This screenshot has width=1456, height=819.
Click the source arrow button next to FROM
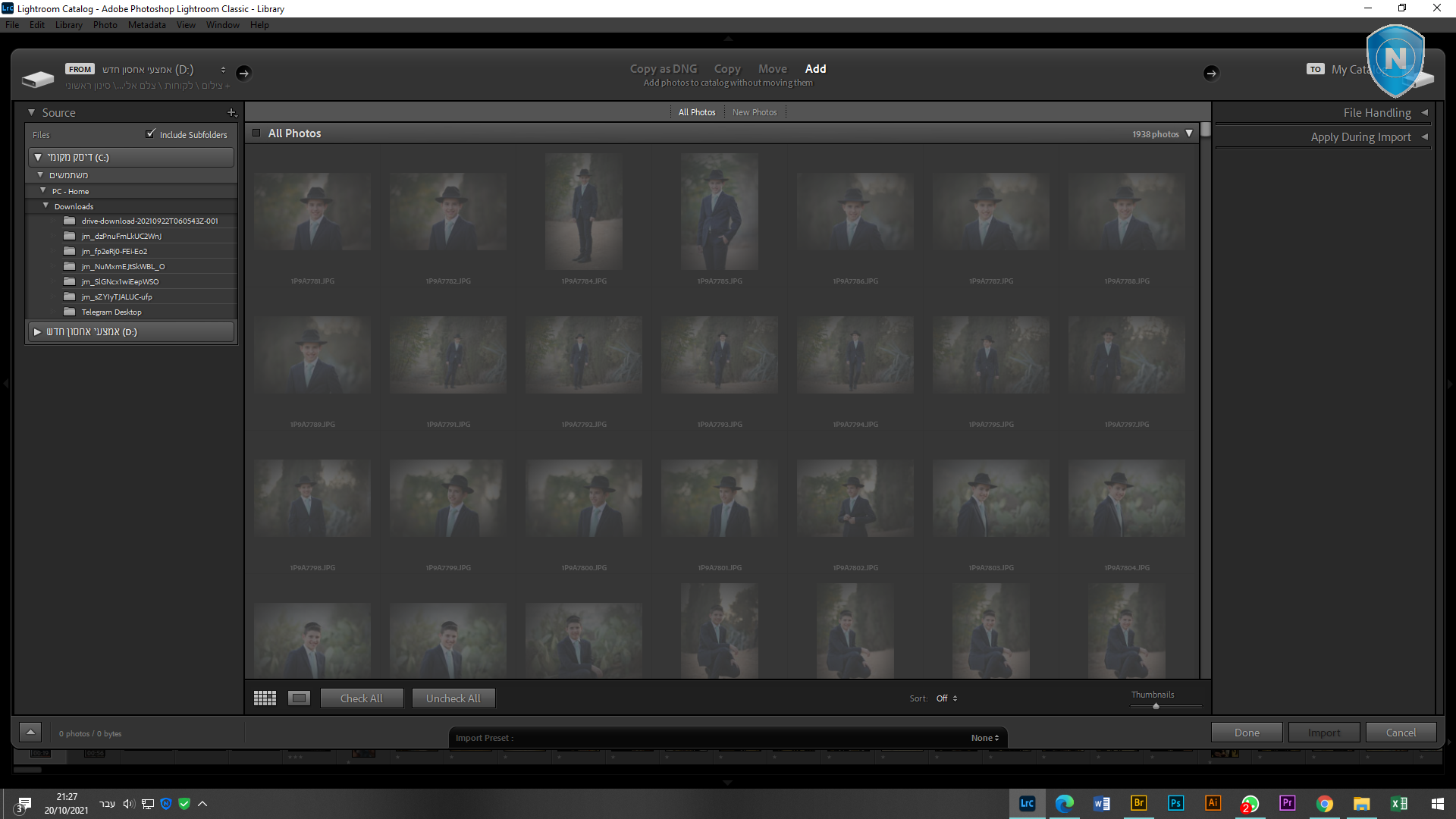tap(243, 73)
